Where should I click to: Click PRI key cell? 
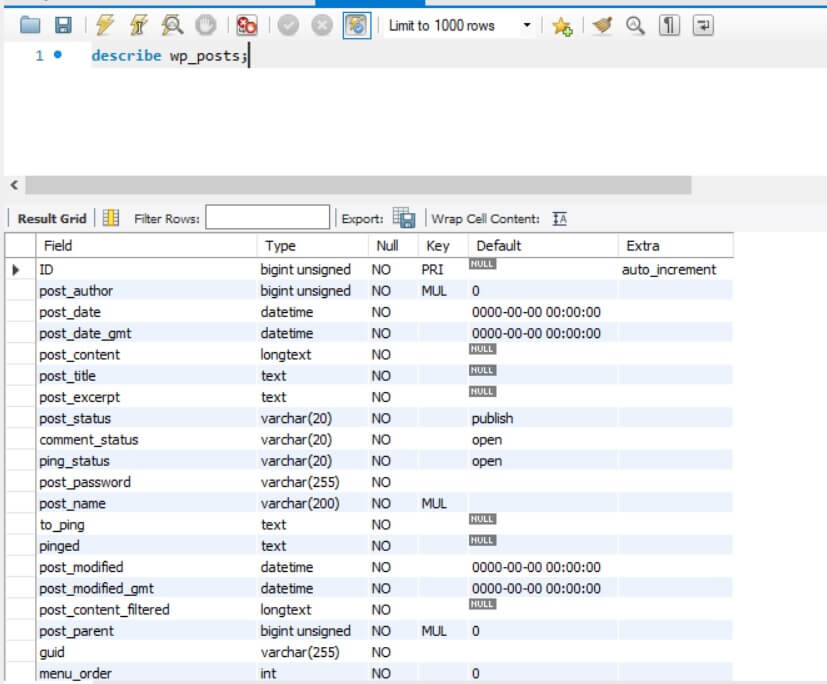[x=444, y=269]
